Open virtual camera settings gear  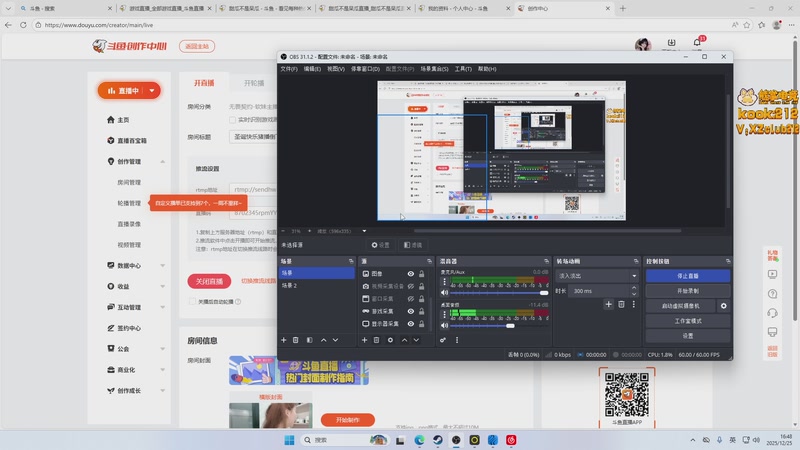pos(723,306)
